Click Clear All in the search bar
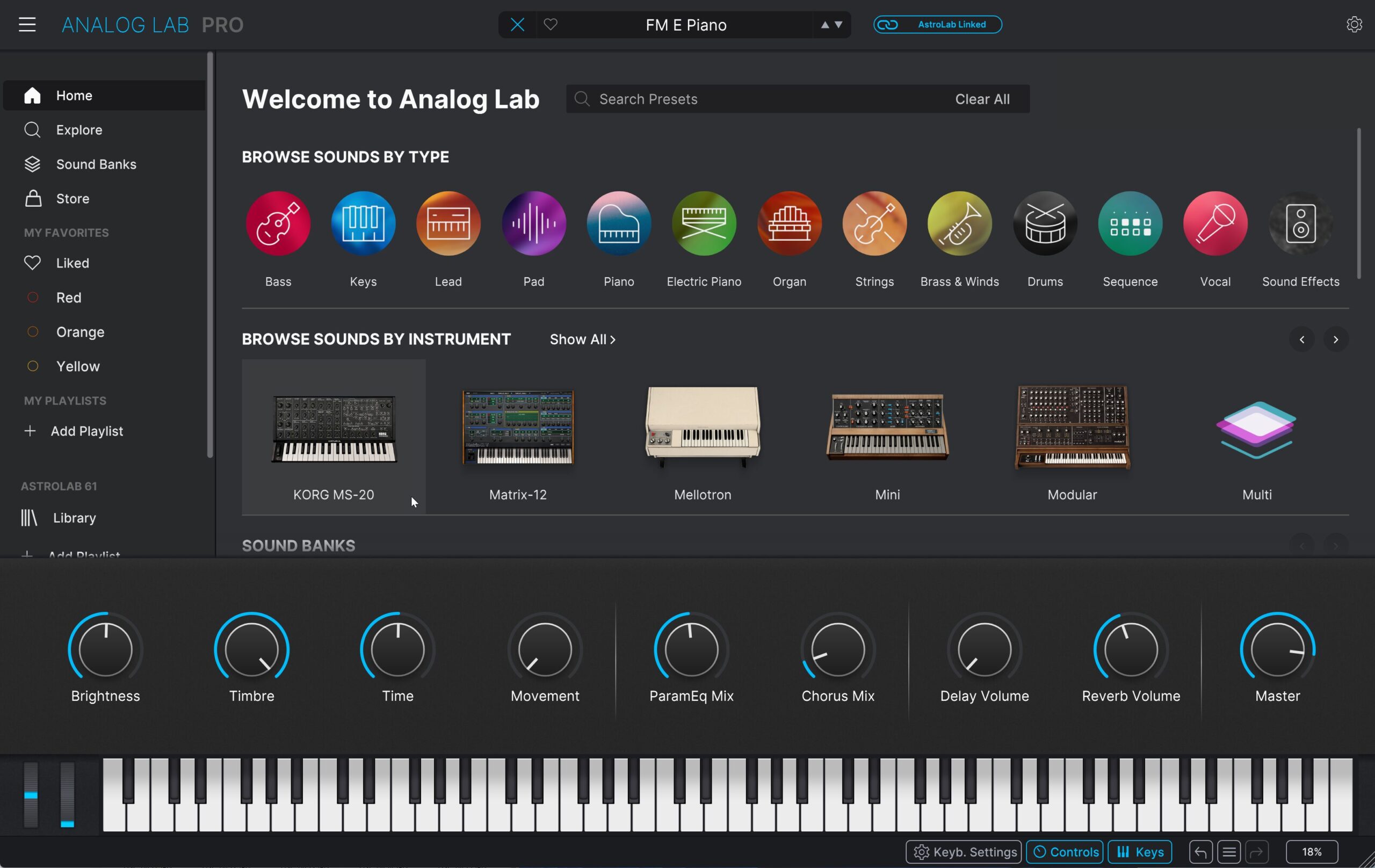 coord(982,99)
